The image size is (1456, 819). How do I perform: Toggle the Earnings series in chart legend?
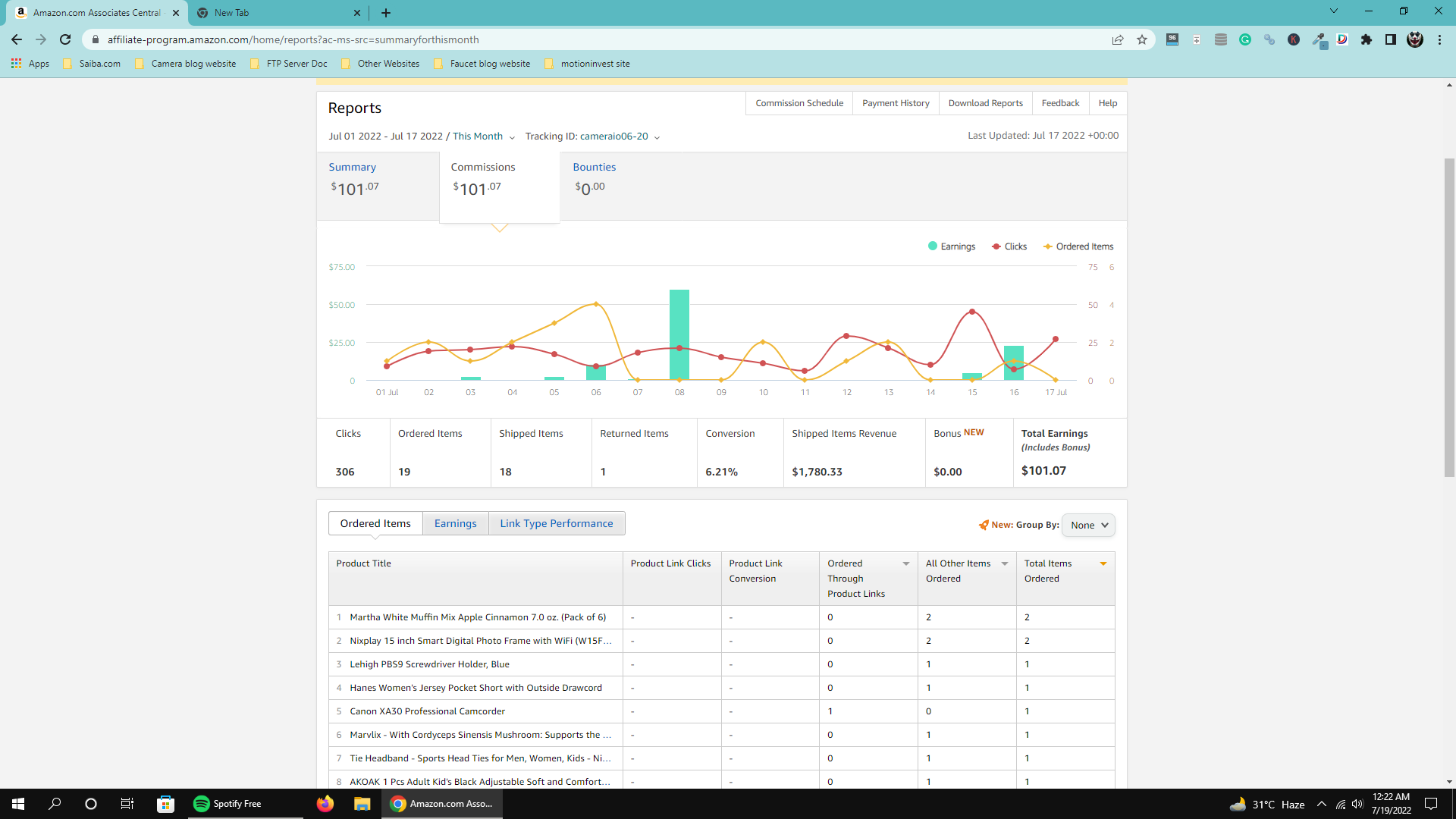tap(952, 246)
